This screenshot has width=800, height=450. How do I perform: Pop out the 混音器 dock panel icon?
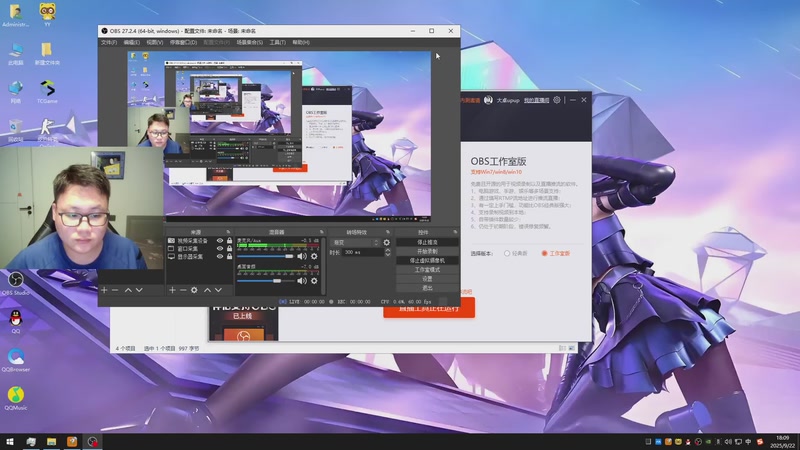(x=321, y=232)
